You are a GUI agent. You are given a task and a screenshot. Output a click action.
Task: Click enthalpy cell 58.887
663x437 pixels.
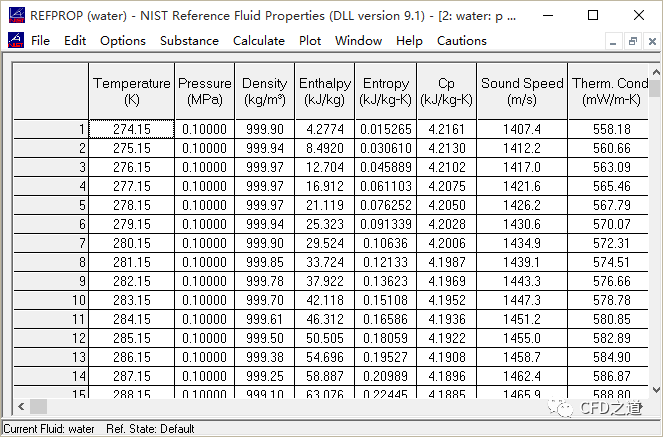[x=325, y=376]
